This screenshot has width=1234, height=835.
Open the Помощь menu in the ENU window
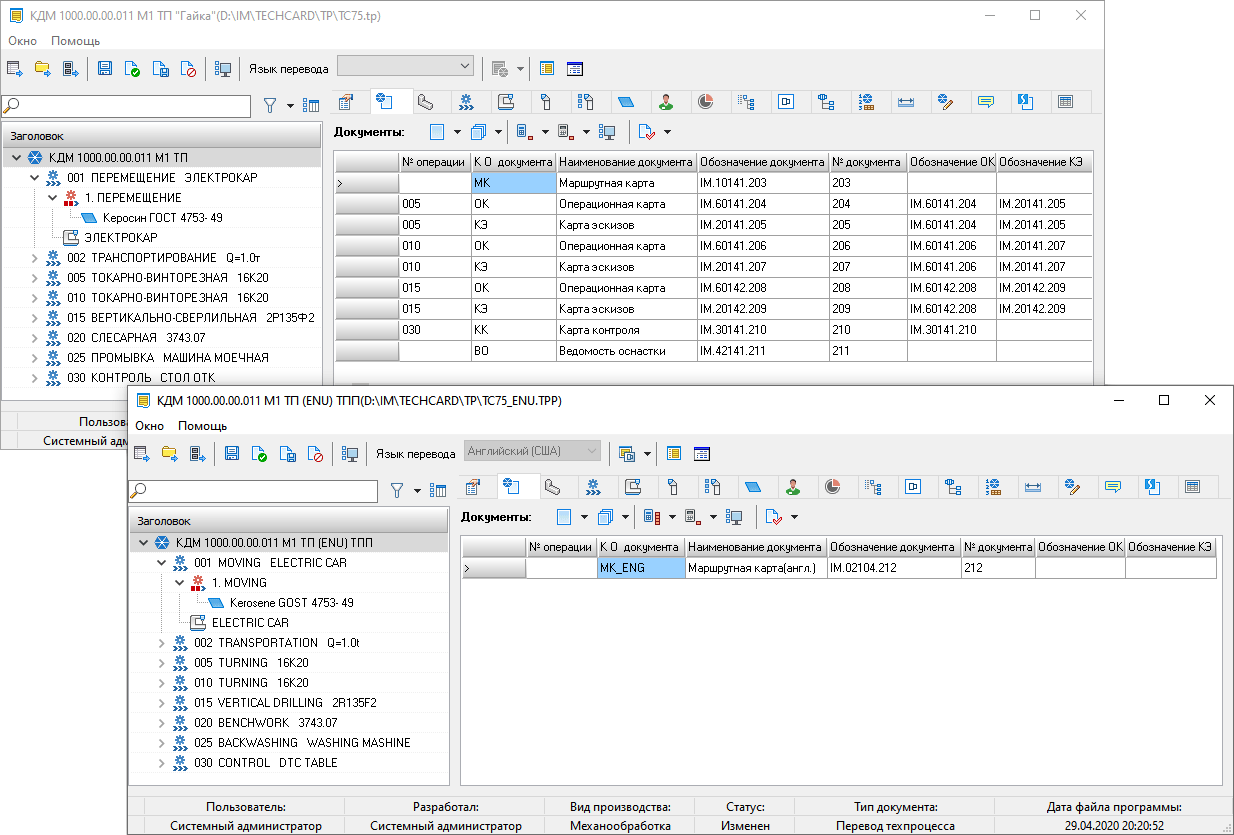[202, 425]
